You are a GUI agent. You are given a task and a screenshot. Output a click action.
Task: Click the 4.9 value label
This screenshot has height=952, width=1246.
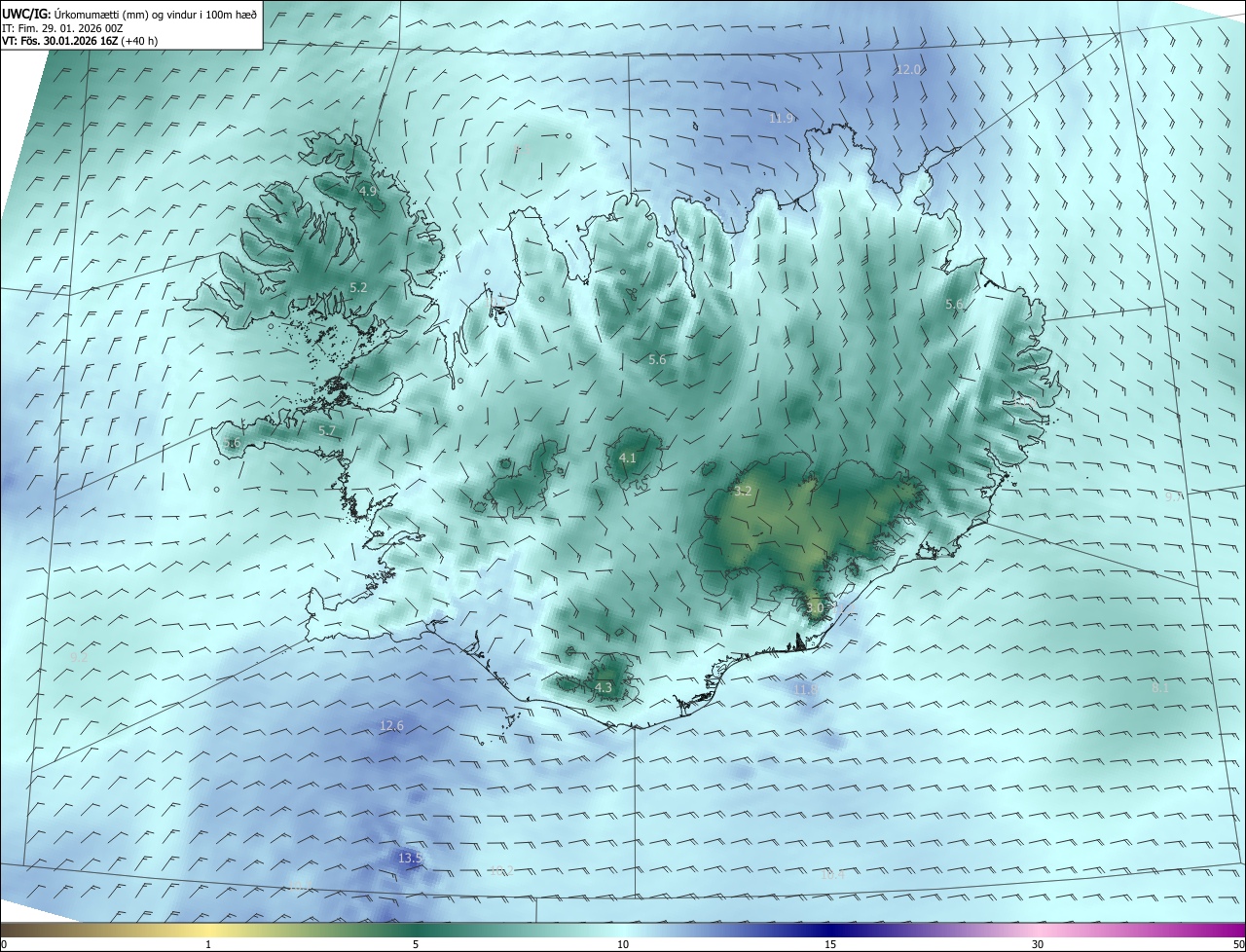tap(368, 192)
